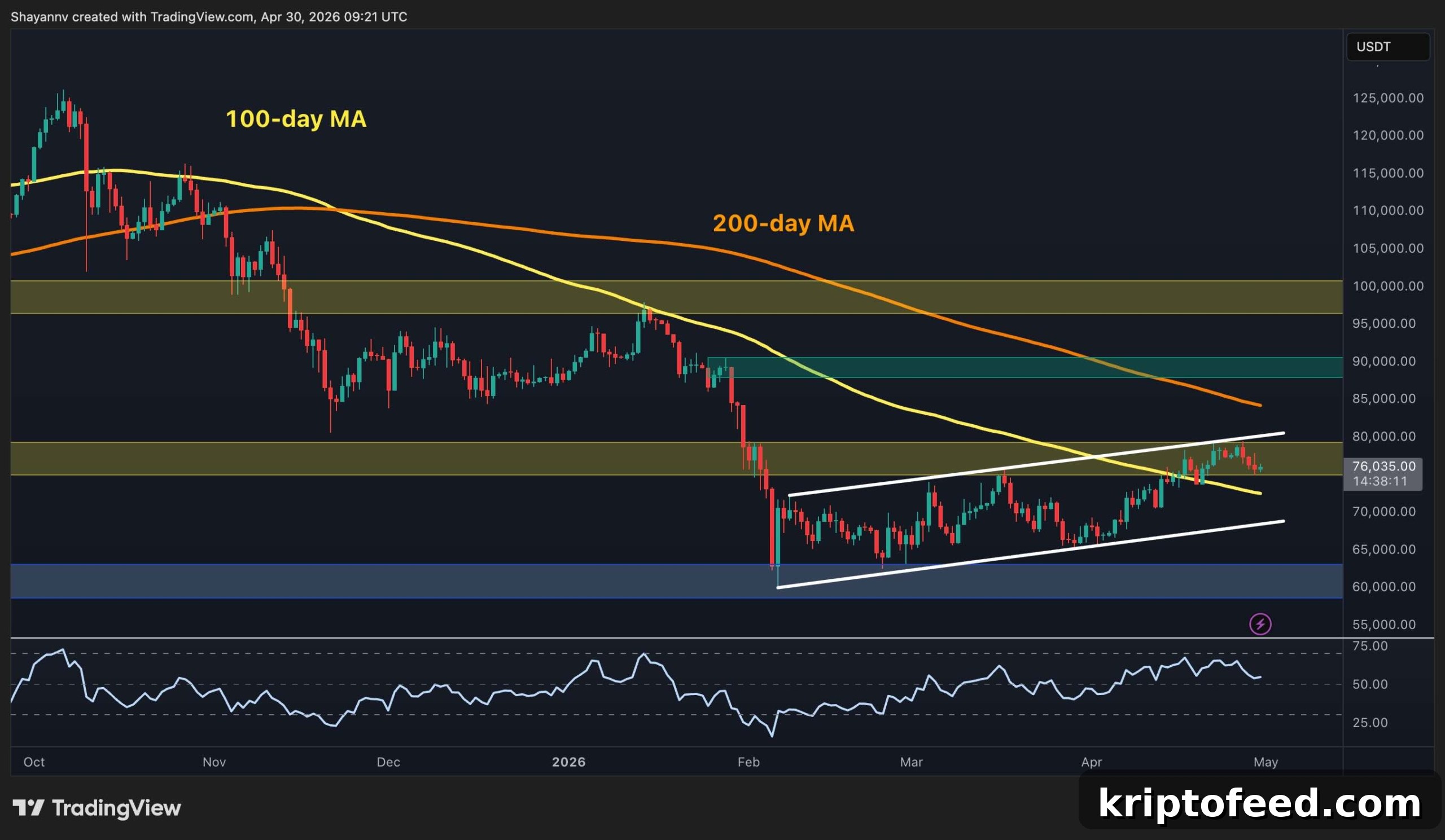The height and width of the screenshot is (840, 1445).
Task: Click the current price label 76,035.00
Action: pyautogui.click(x=1383, y=466)
